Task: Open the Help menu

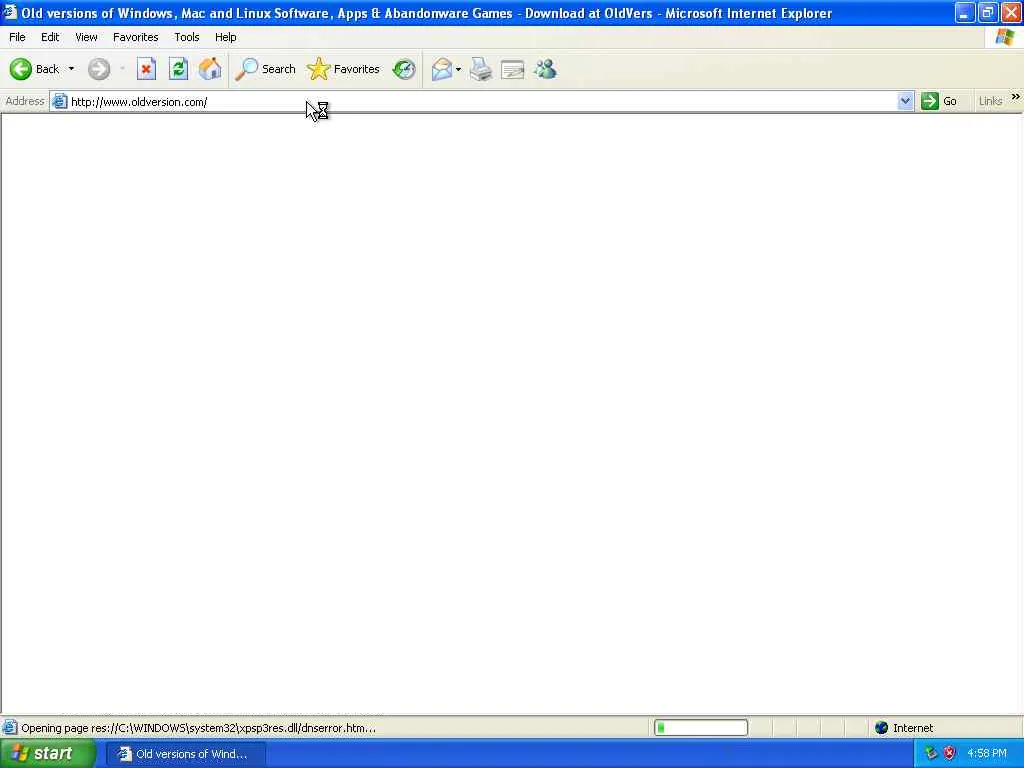Action: 226,37
